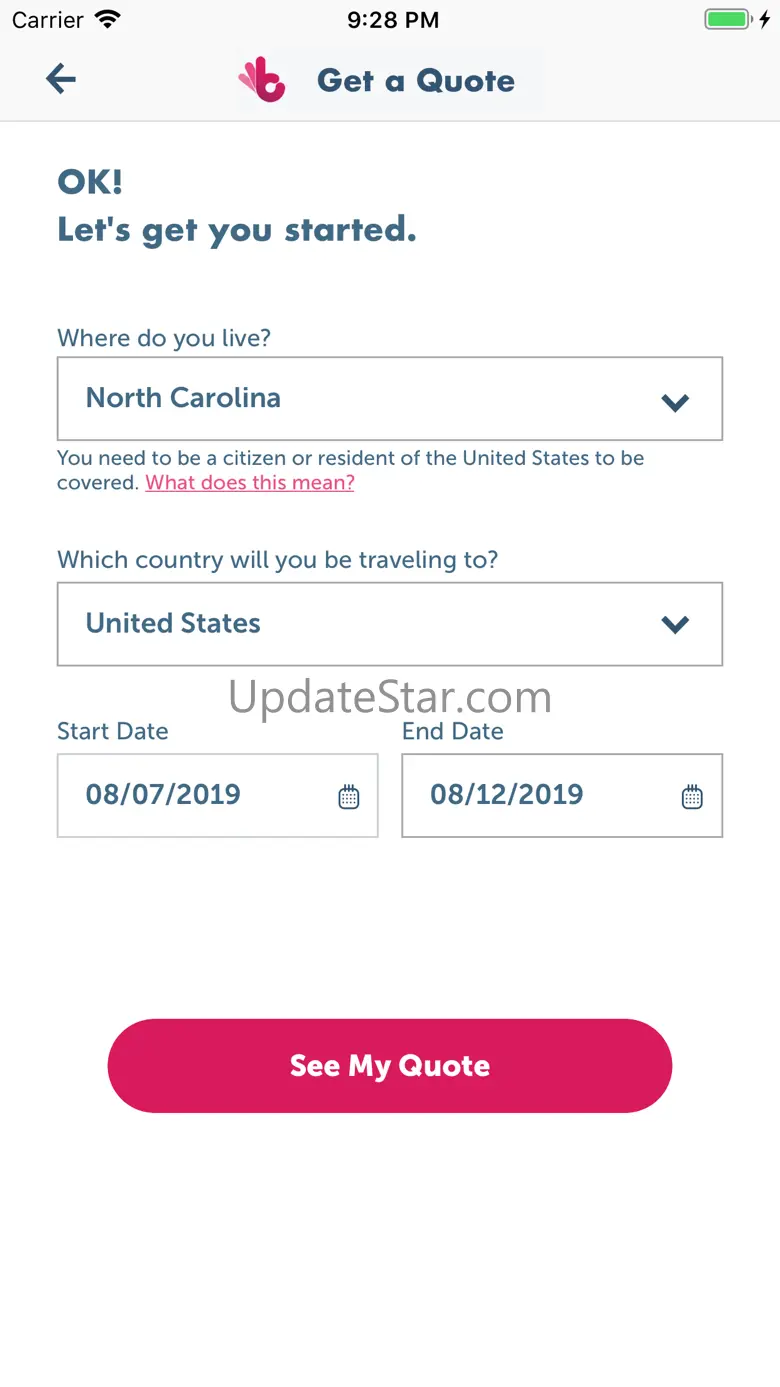Expand state list using North Carolina chevron
The image size is (780, 1387).
pyautogui.click(x=676, y=402)
